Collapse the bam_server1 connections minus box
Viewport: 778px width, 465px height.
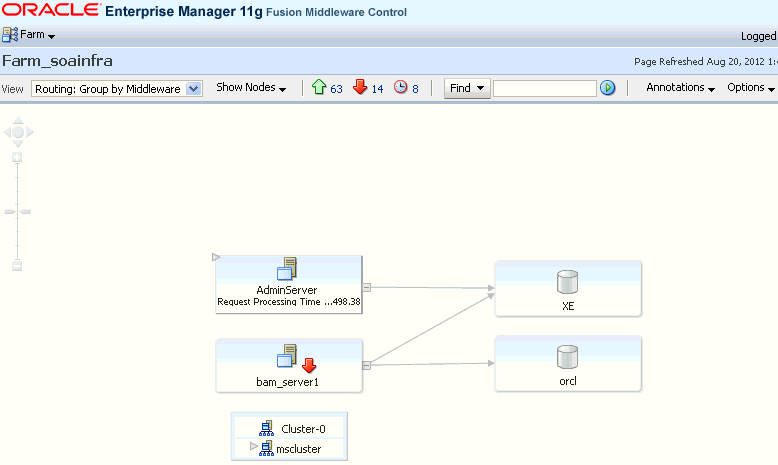[x=367, y=365]
